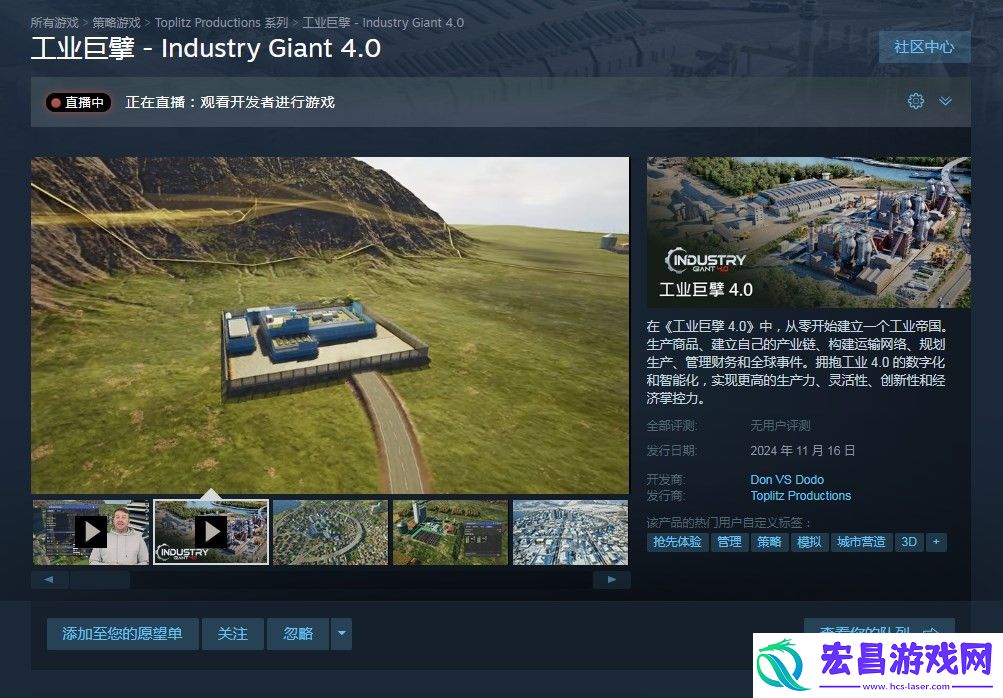This screenshot has height=698, width=1003.
Task: Click the 无用户评测 reviews text
Action: point(780,425)
